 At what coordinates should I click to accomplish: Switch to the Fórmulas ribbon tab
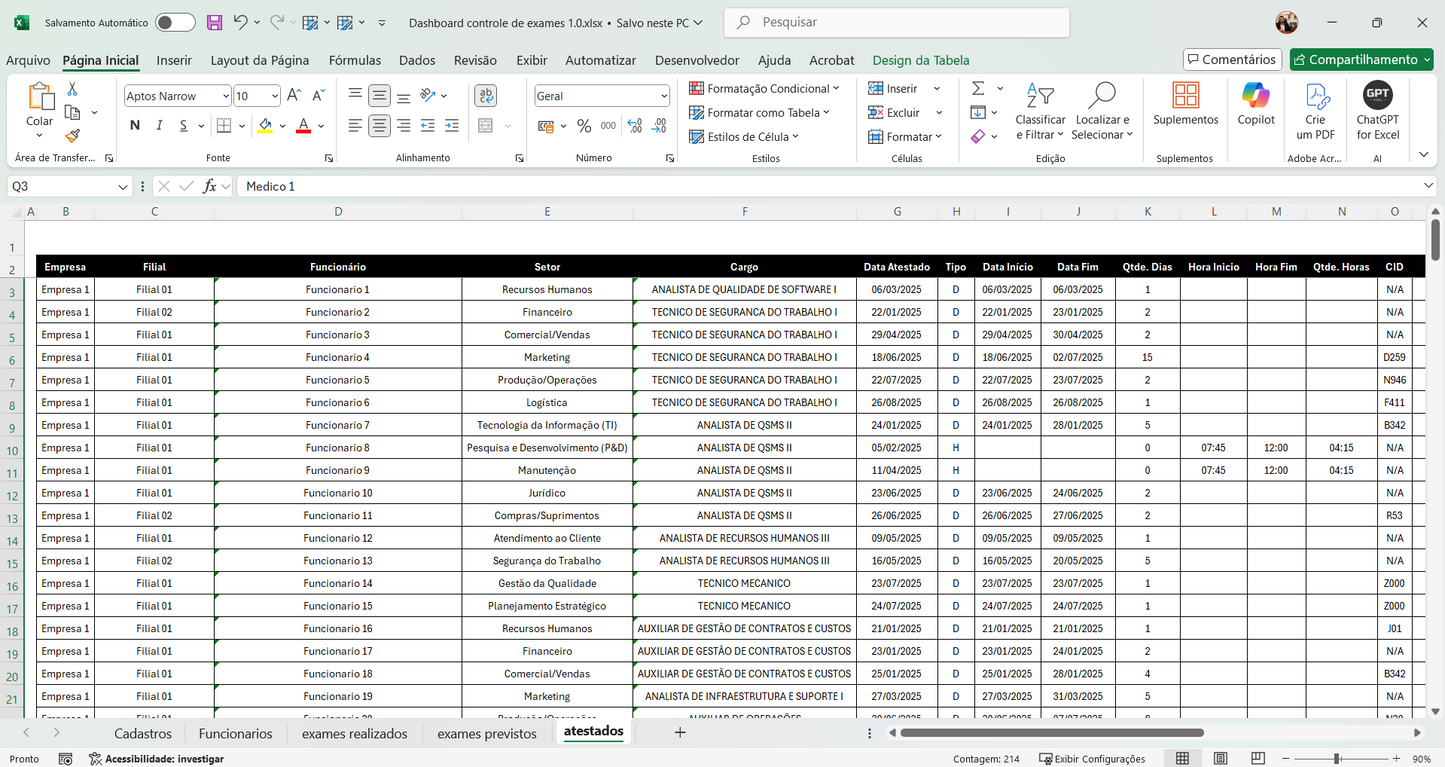pyautogui.click(x=355, y=60)
